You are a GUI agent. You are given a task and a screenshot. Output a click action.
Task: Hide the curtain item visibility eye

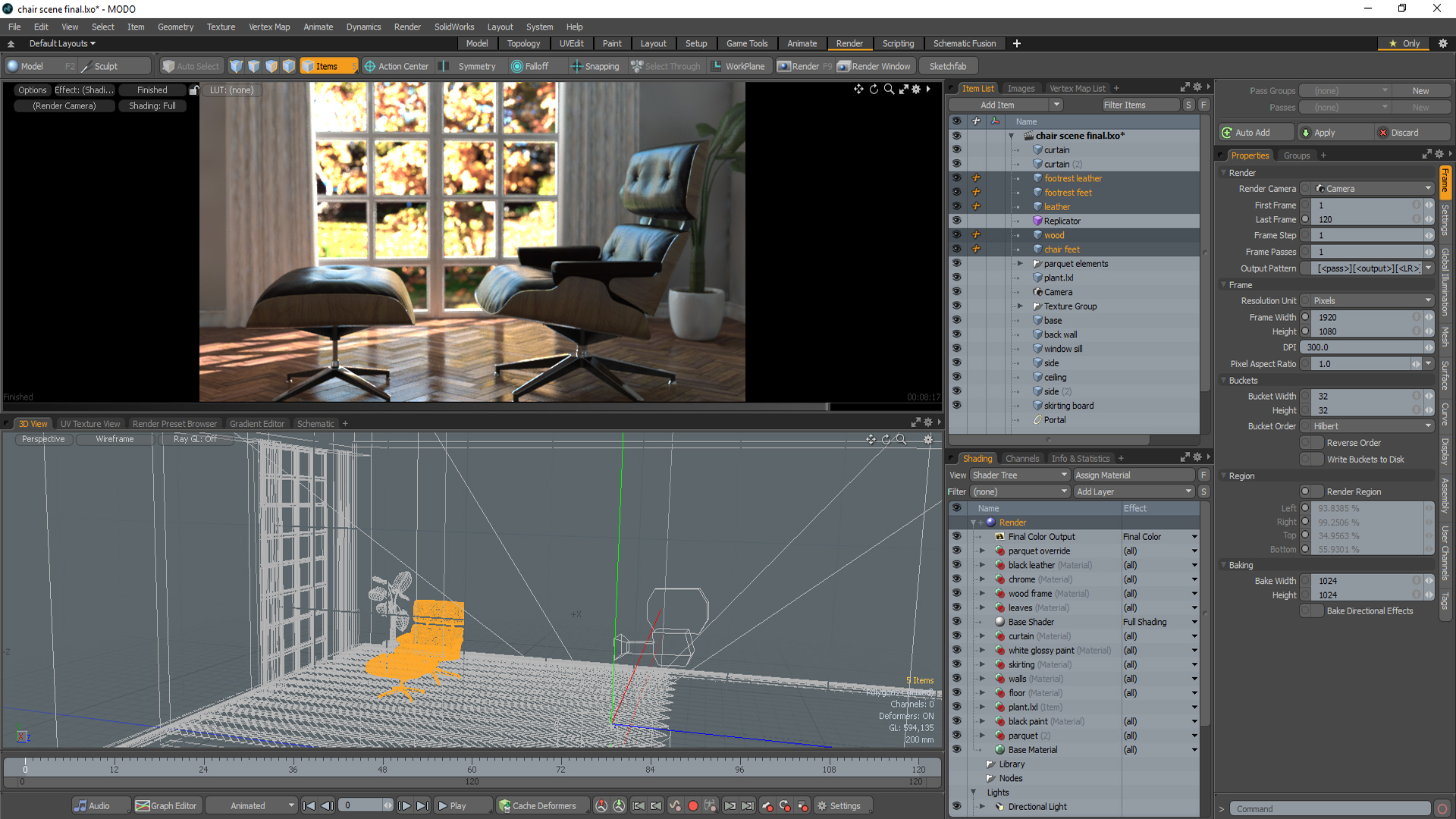[956, 150]
